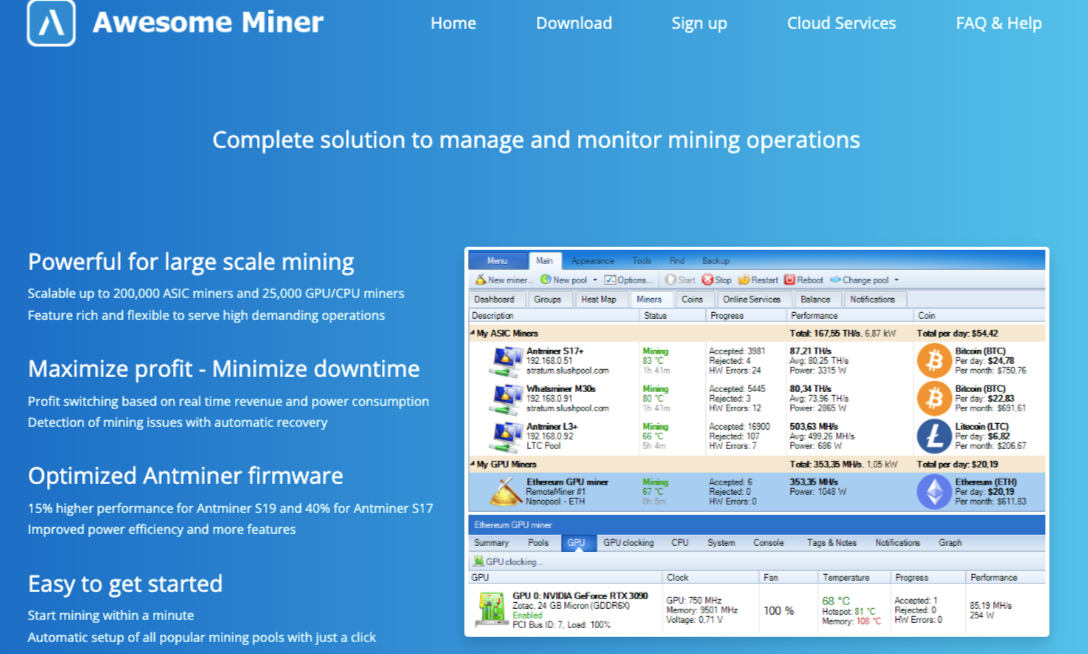Open the Notifications tab beside Balance

click(x=872, y=299)
